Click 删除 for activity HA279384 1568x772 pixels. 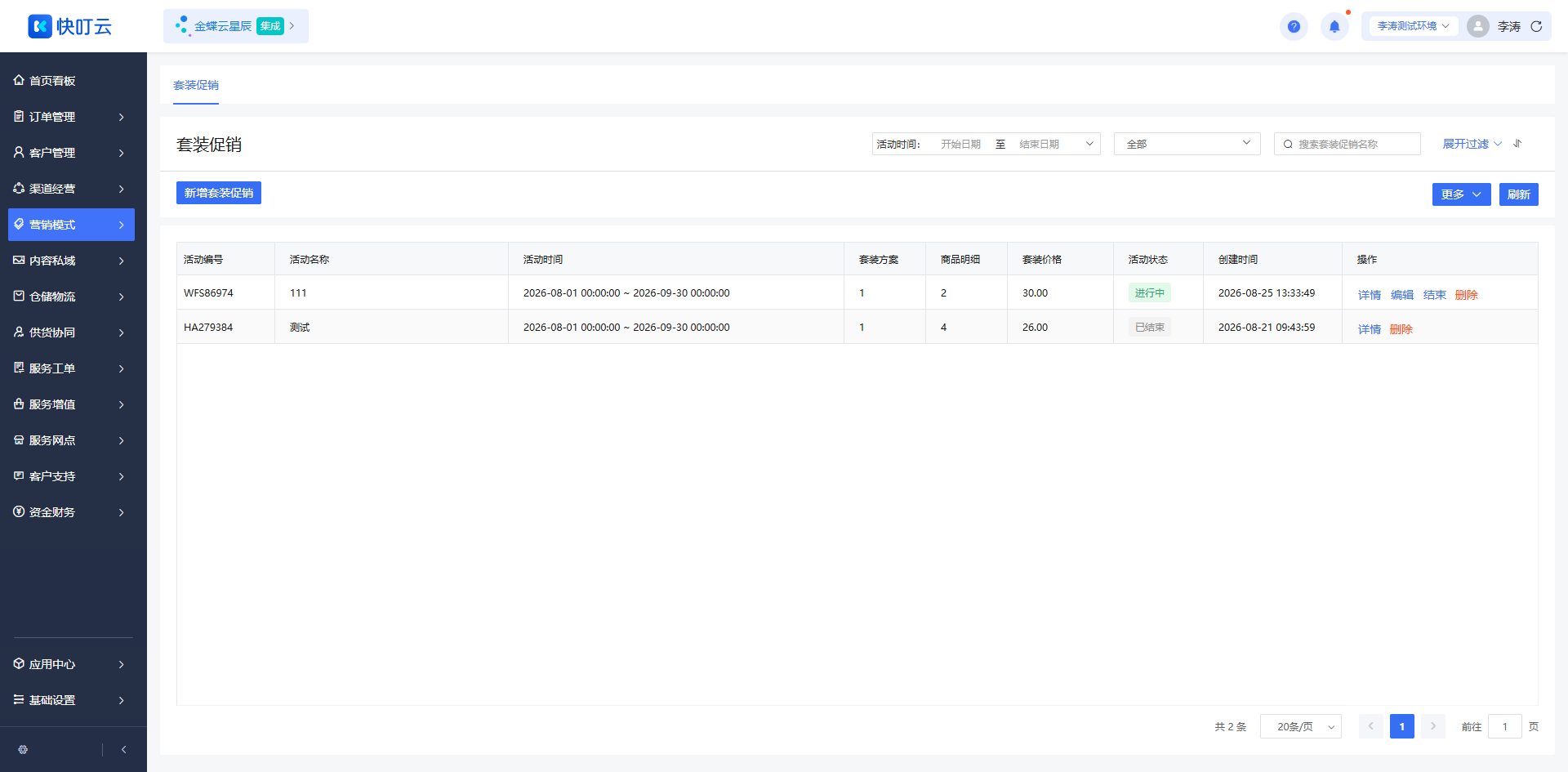(1401, 329)
